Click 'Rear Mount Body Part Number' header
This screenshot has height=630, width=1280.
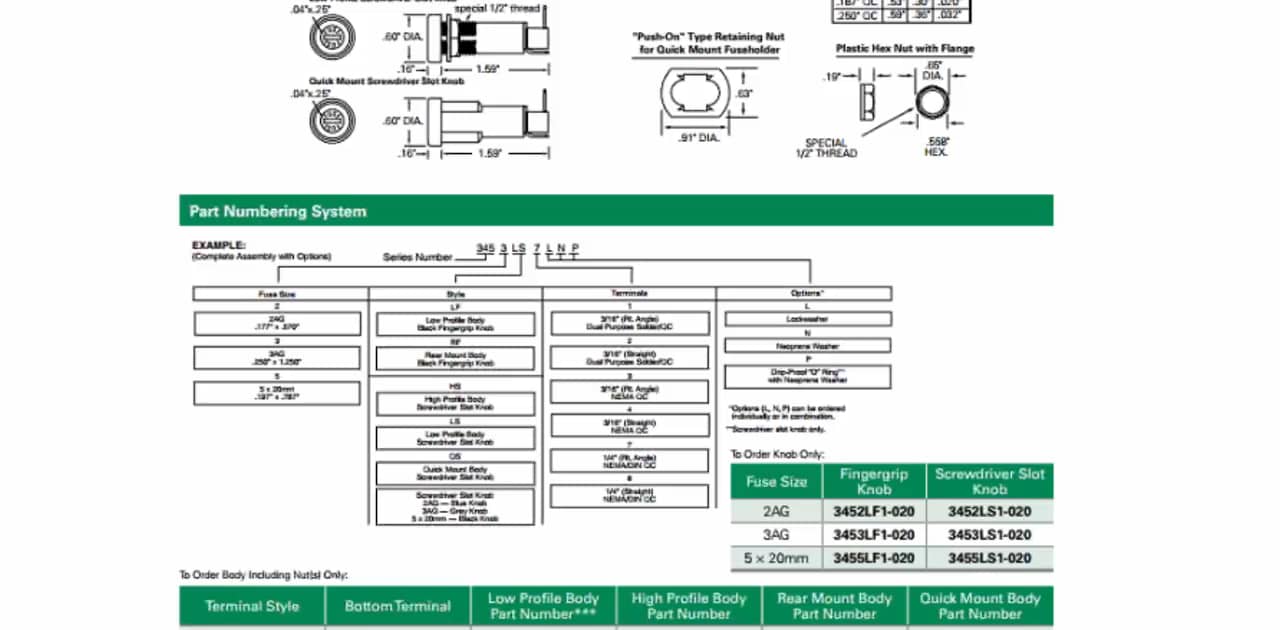pos(834,606)
